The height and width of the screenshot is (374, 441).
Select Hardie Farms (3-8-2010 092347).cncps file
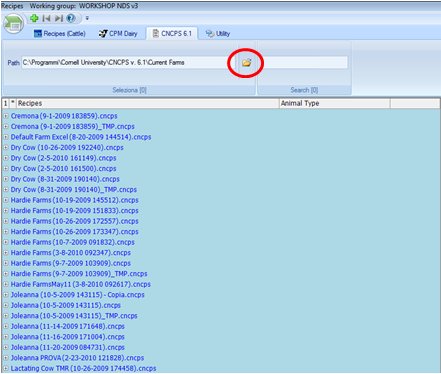pos(71,253)
